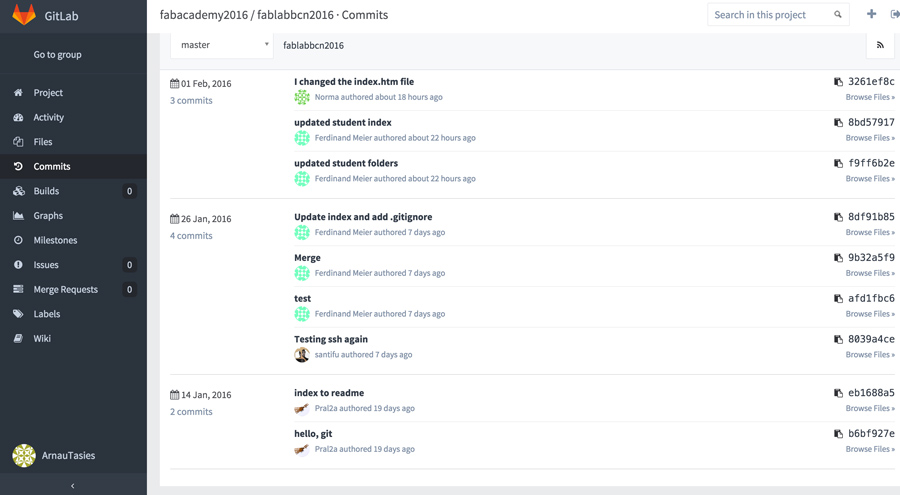
Task: Click the Merge Requests 0 count badge
Action: coord(129,289)
